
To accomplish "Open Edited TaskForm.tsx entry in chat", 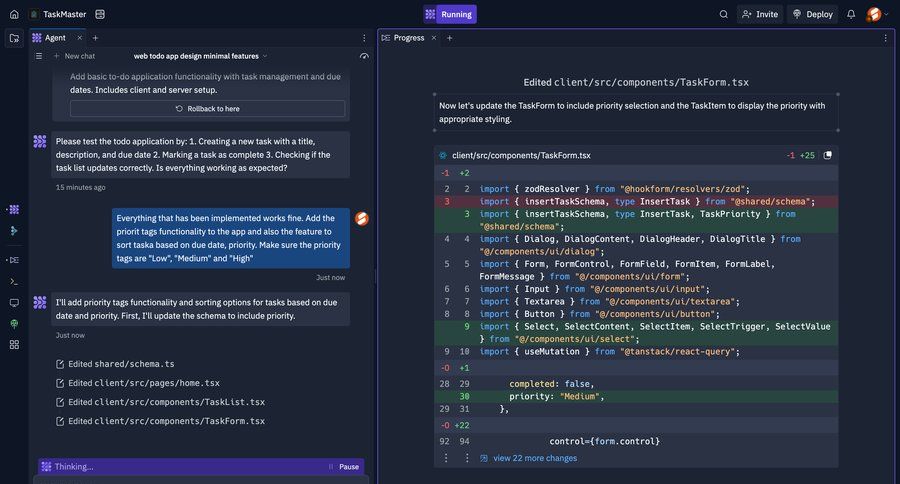I will click(160, 421).
